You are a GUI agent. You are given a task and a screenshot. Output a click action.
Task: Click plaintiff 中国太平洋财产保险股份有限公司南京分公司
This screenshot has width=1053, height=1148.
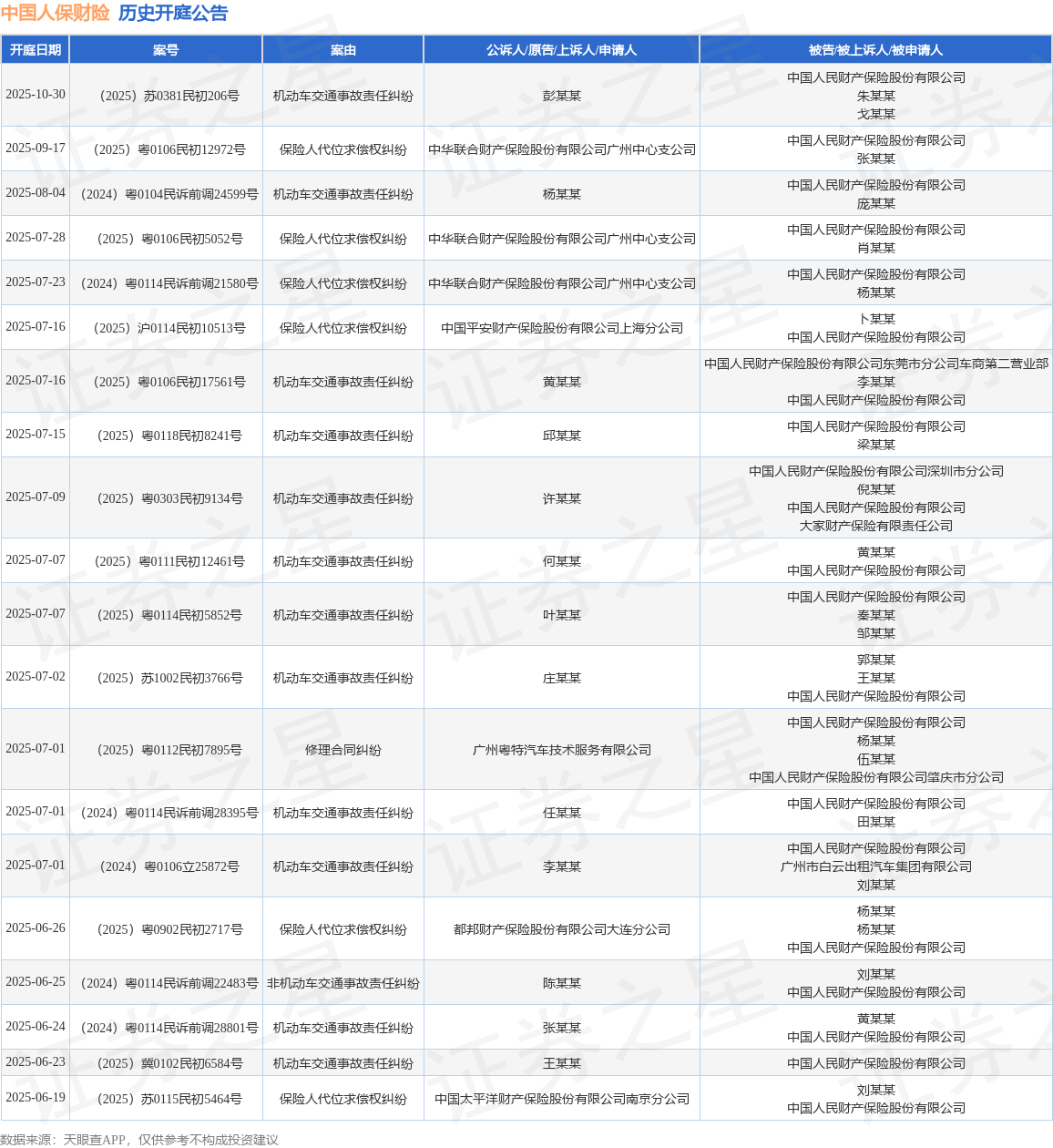(x=562, y=1099)
